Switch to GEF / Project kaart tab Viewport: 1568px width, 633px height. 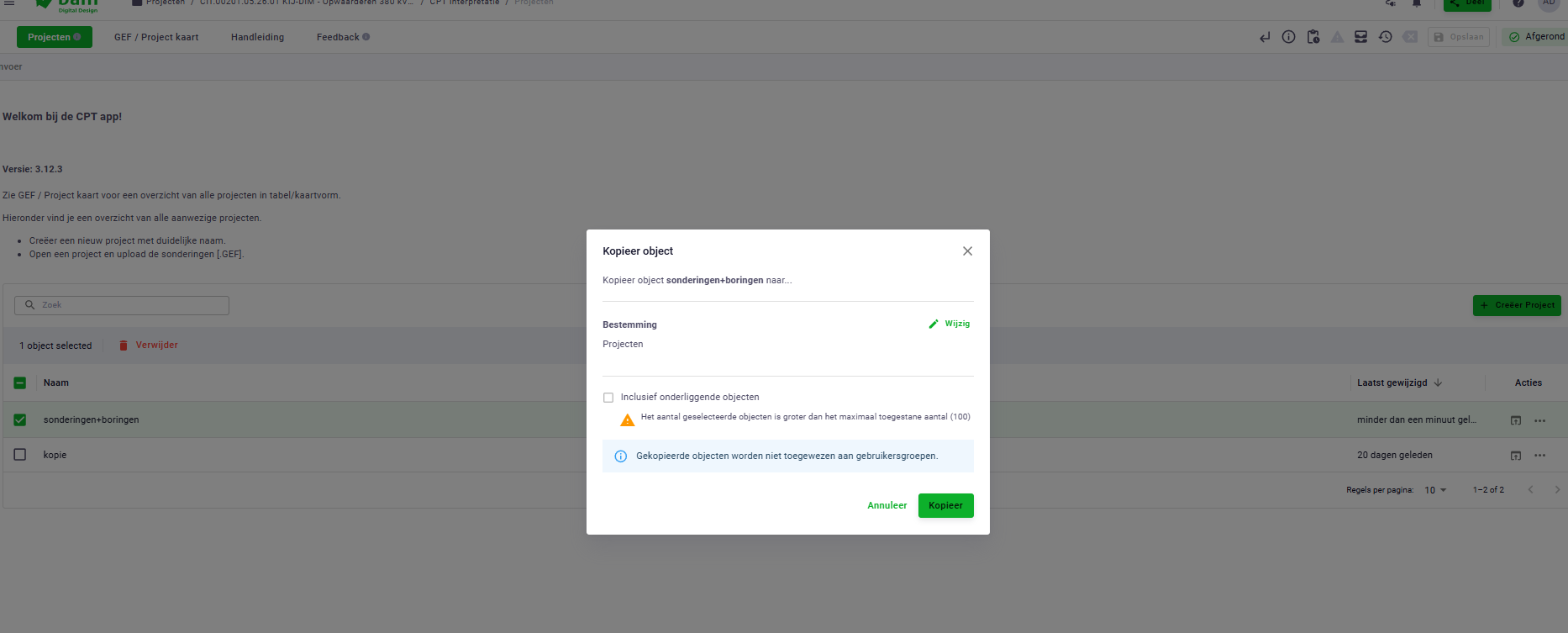156,37
